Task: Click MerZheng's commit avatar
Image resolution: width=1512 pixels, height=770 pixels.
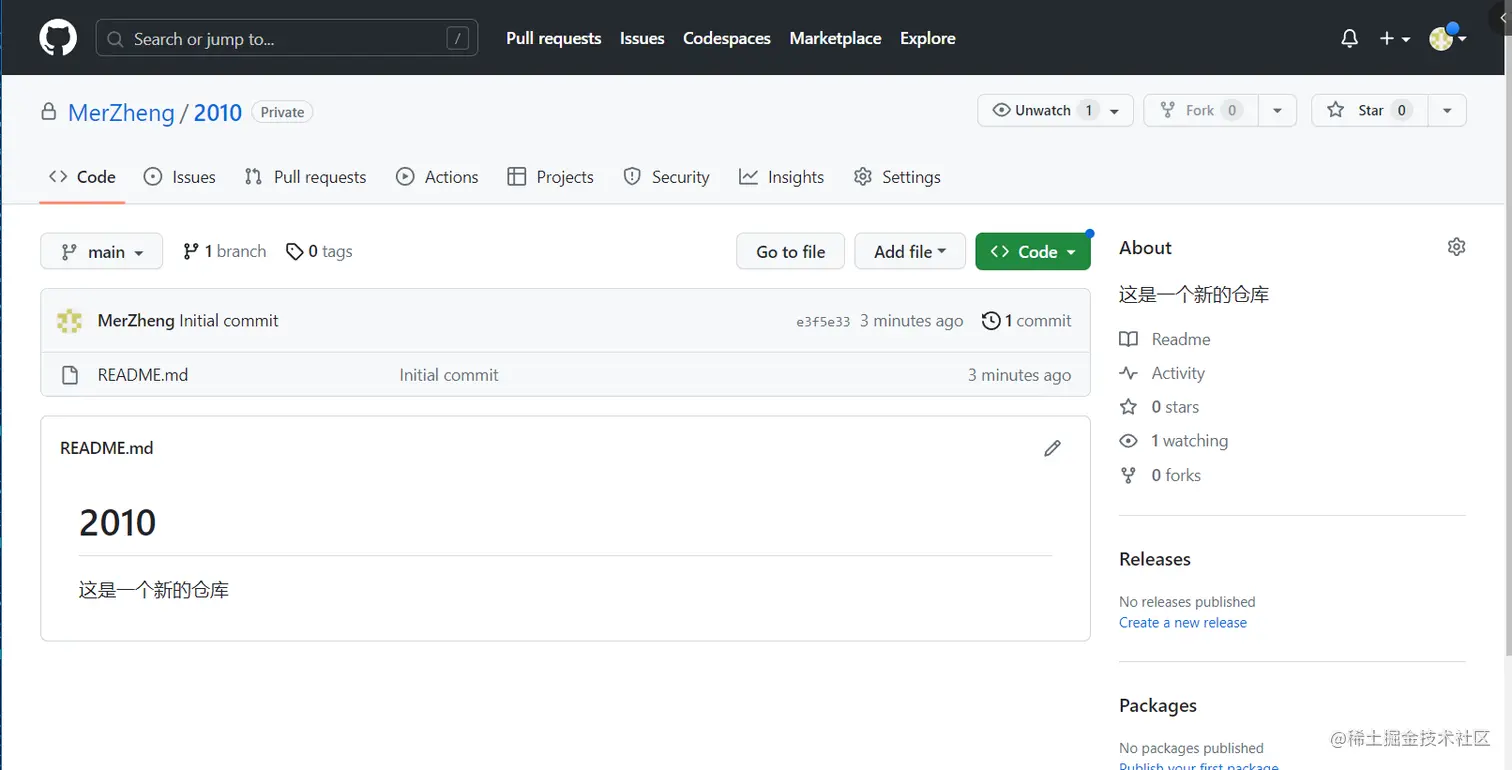Action: tap(69, 321)
